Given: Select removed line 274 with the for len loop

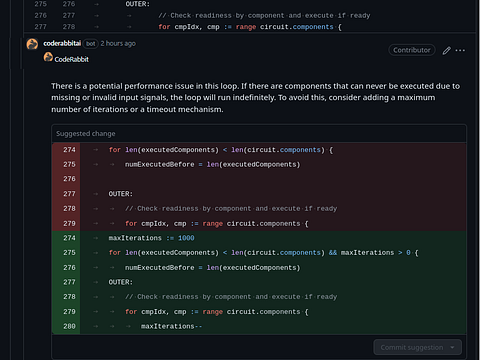Looking at the screenshot, I should [259, 150].
